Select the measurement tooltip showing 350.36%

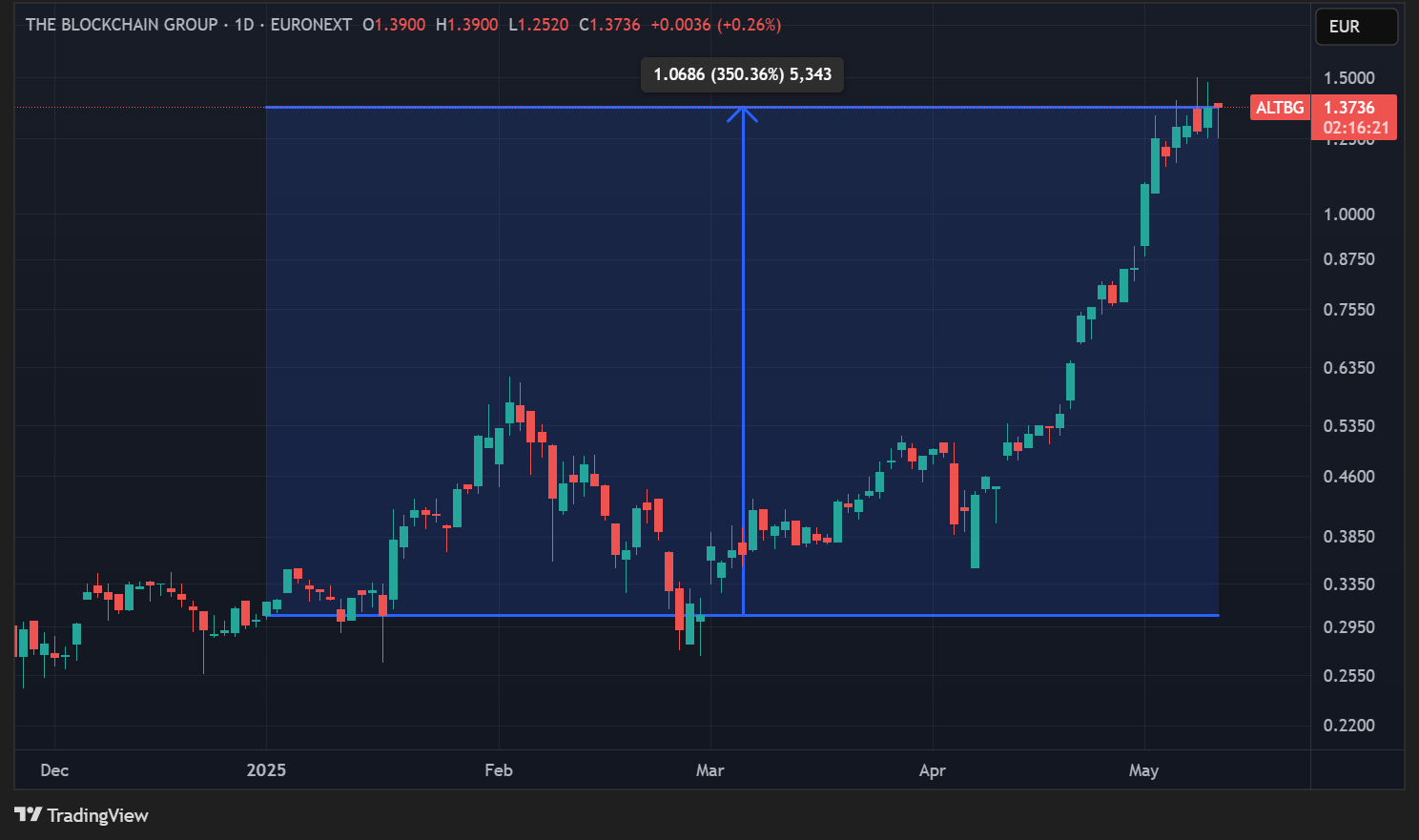tap(742, 74)
